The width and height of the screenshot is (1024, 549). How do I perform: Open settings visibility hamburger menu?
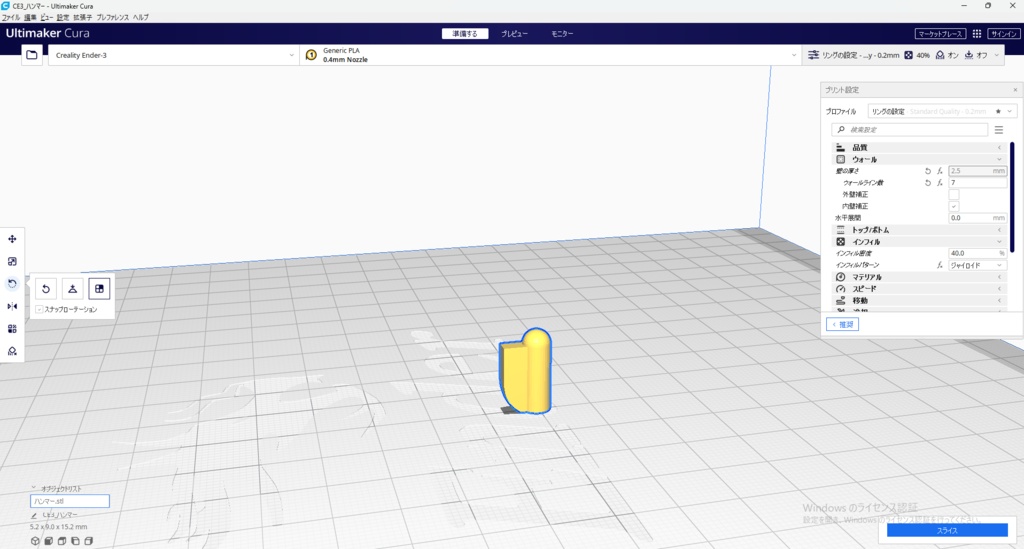coord(999,130)
